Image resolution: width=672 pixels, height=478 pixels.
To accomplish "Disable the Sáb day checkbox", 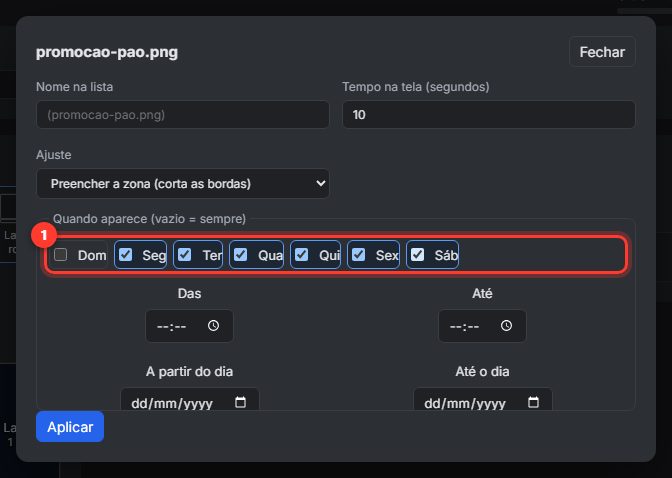I will coord(417,255).
